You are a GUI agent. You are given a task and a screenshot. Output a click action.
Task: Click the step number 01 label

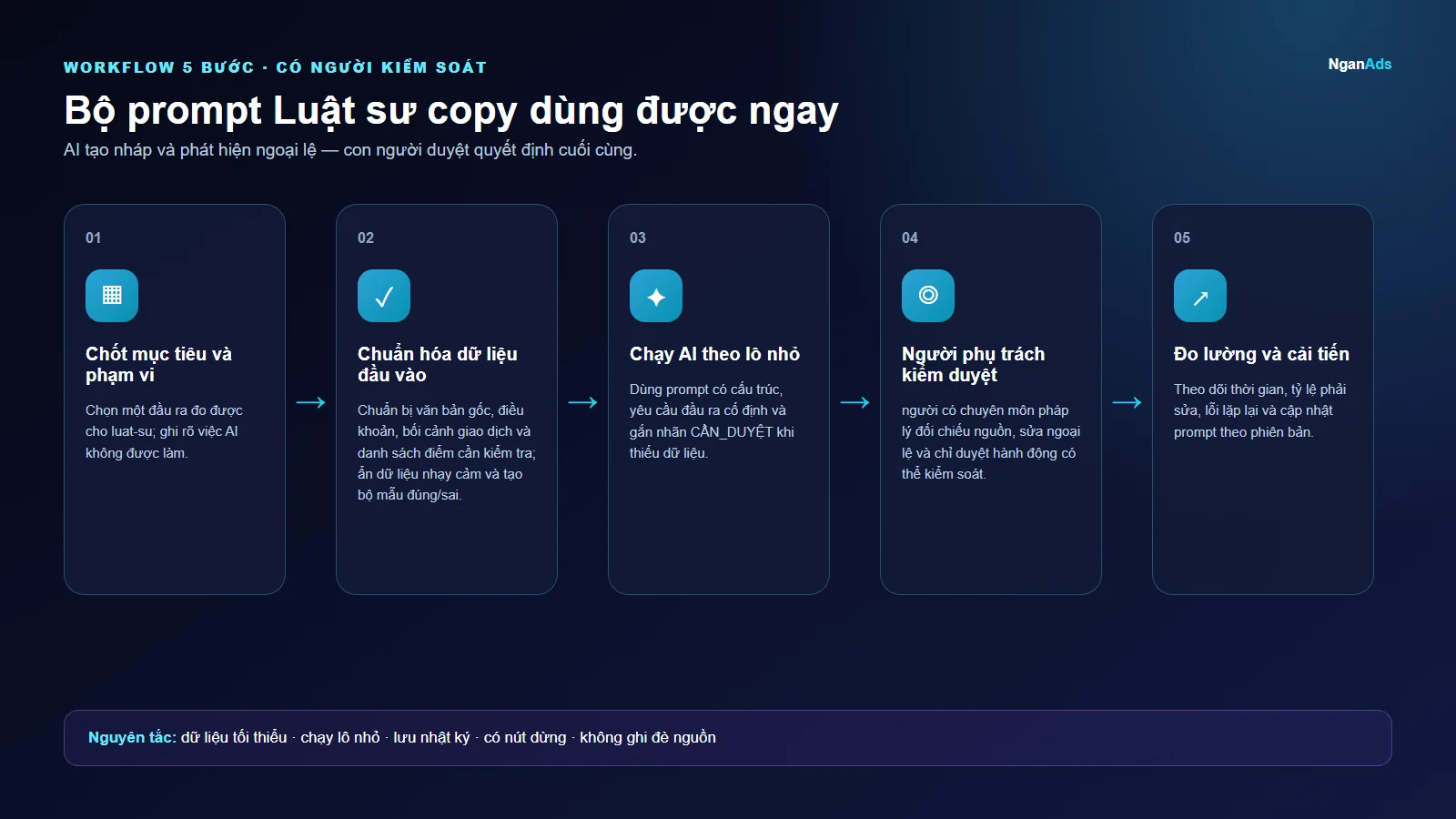pos(94,238)
